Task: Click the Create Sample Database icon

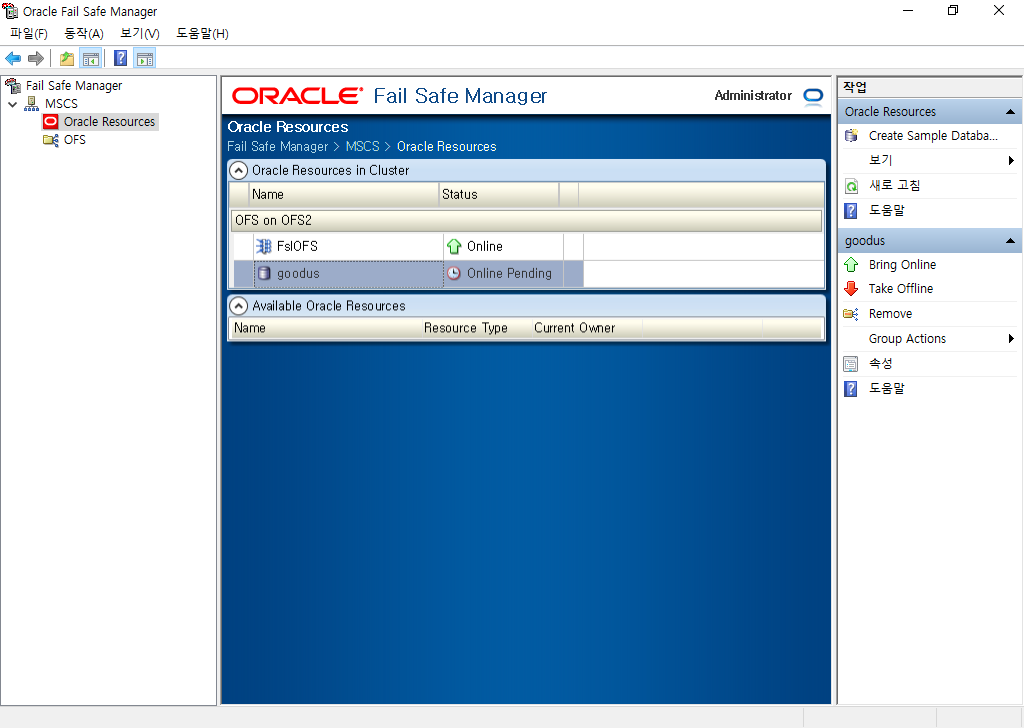Action: click(851, 135)
